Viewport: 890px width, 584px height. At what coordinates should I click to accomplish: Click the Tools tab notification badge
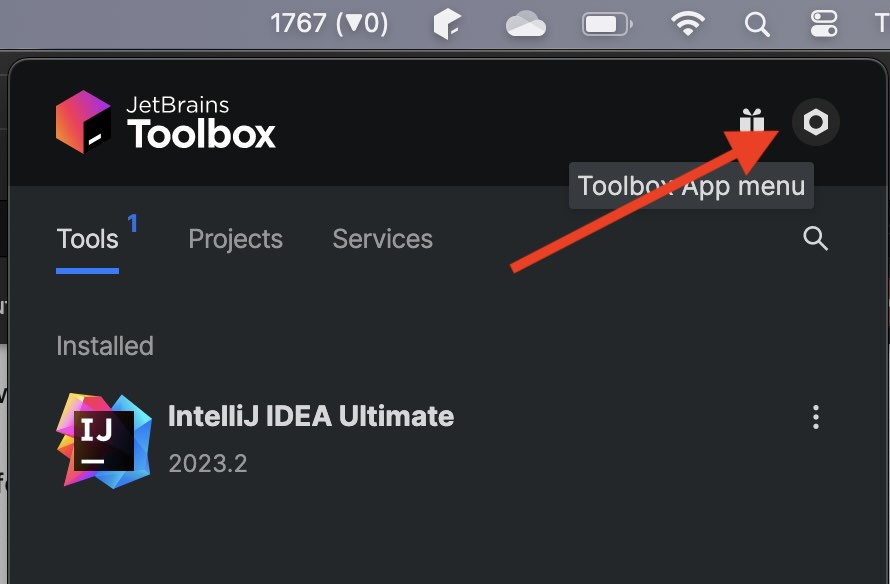[x=130, y=224]
